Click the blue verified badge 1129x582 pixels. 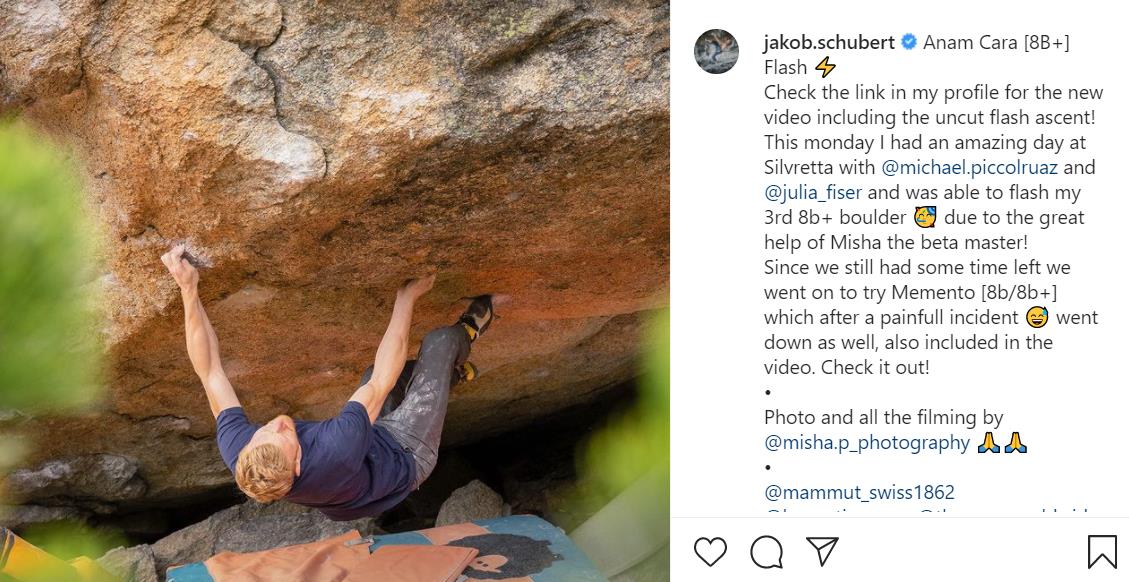[x=909, y=42]
